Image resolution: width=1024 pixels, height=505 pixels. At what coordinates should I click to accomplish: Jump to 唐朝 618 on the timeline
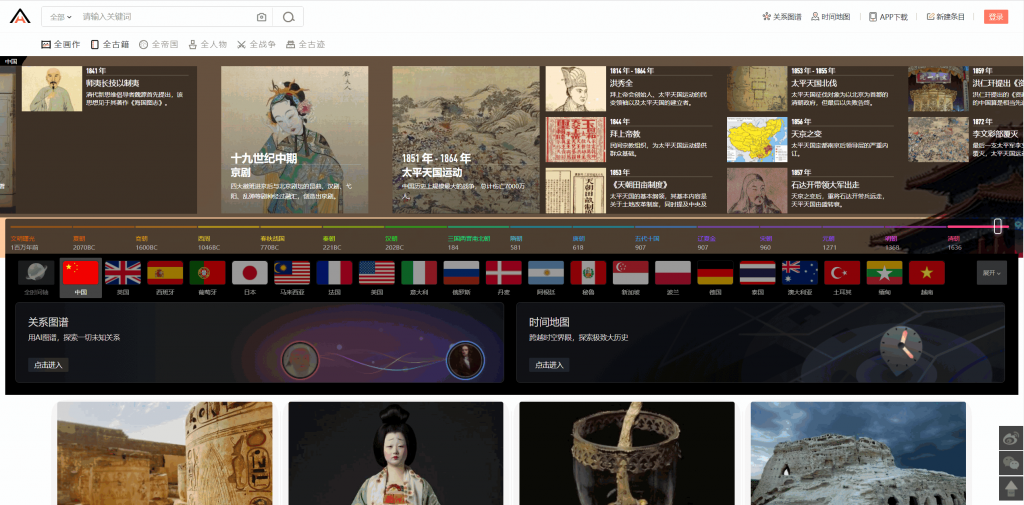579,242
